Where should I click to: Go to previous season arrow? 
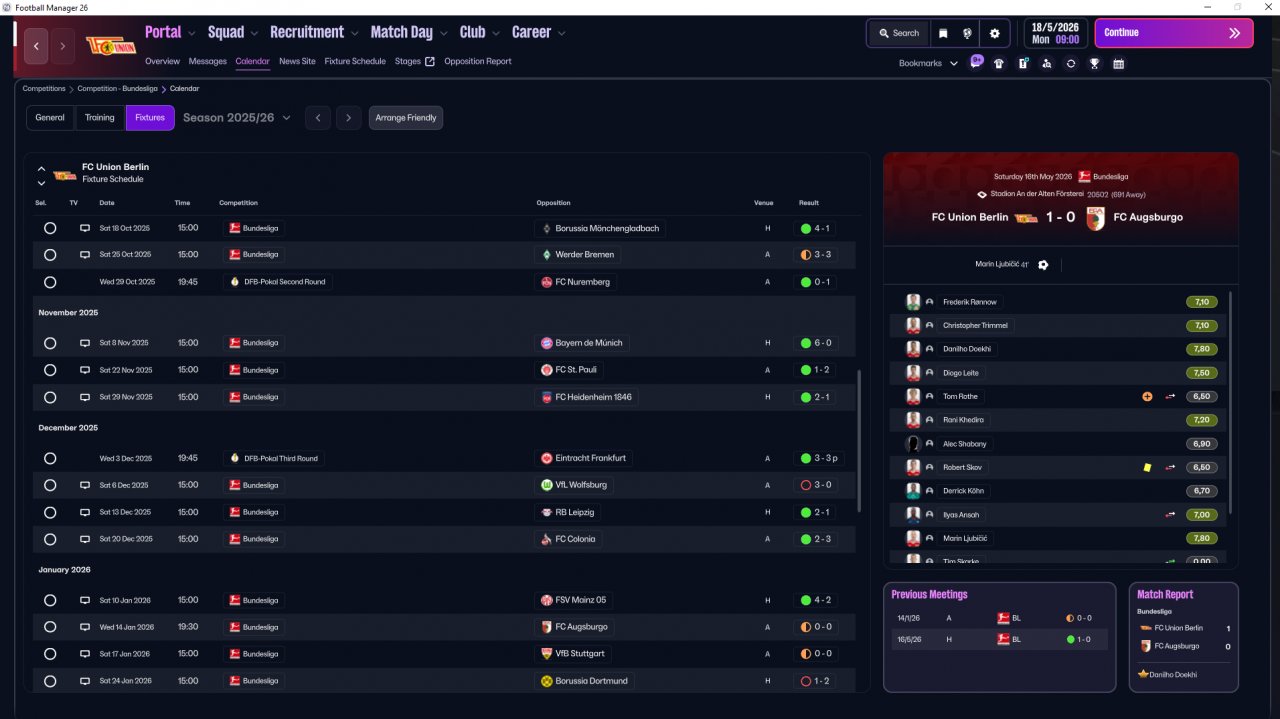pos(317,118)
